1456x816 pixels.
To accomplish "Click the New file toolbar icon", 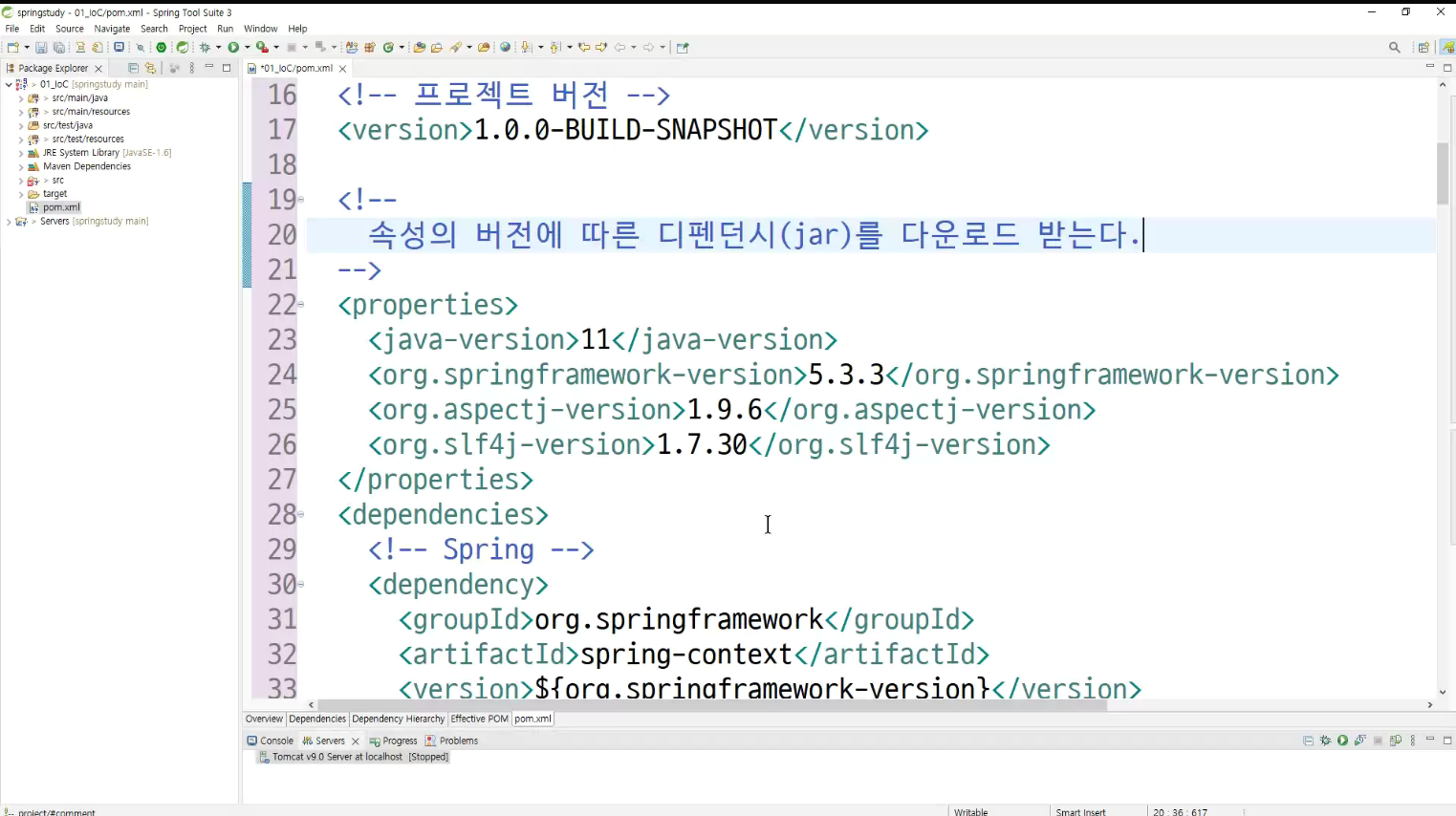I will click(12, 47).
